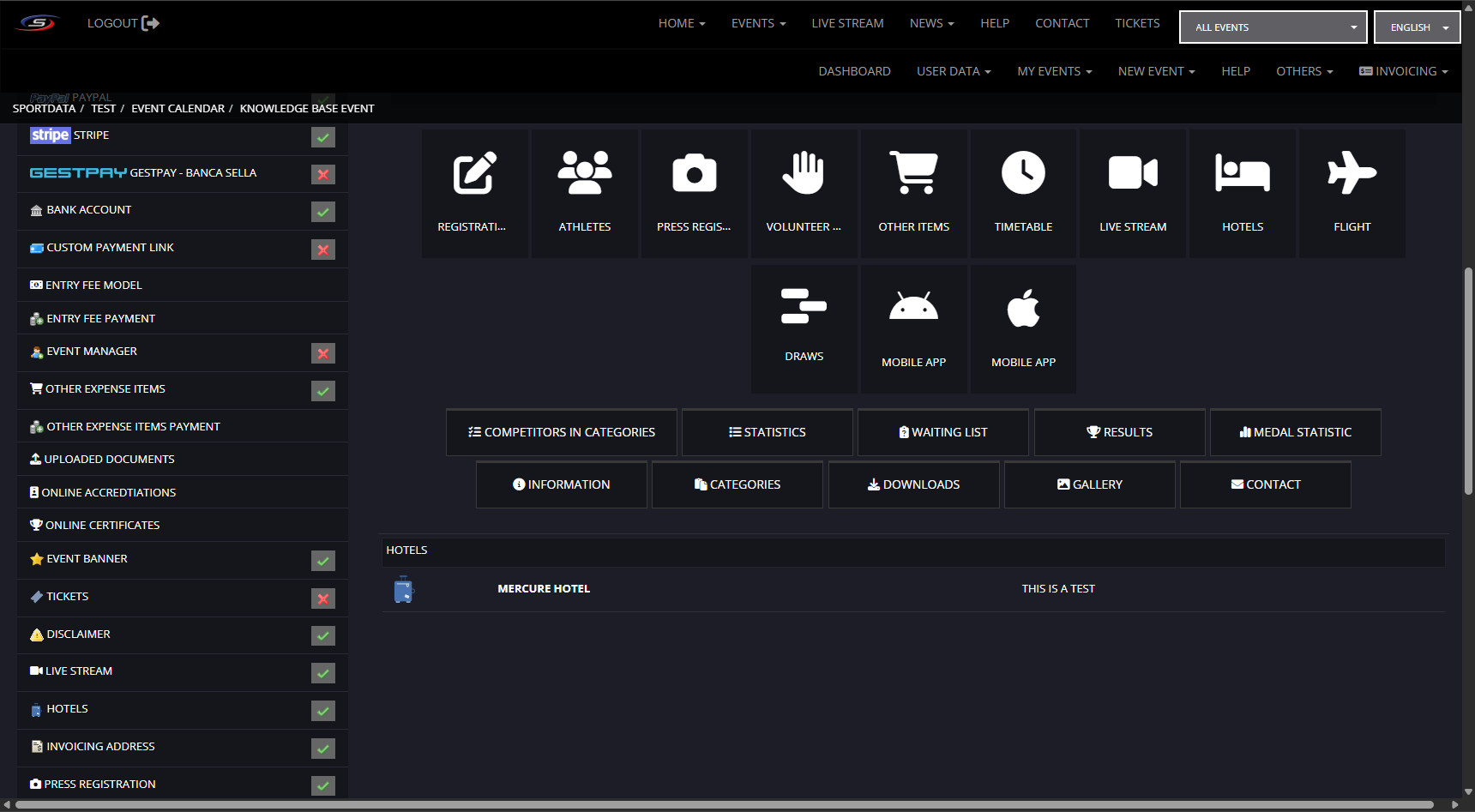This screenshot has height=812, width=1475.
Task: Expand the User Data menu
Action: tap(954, 71)
